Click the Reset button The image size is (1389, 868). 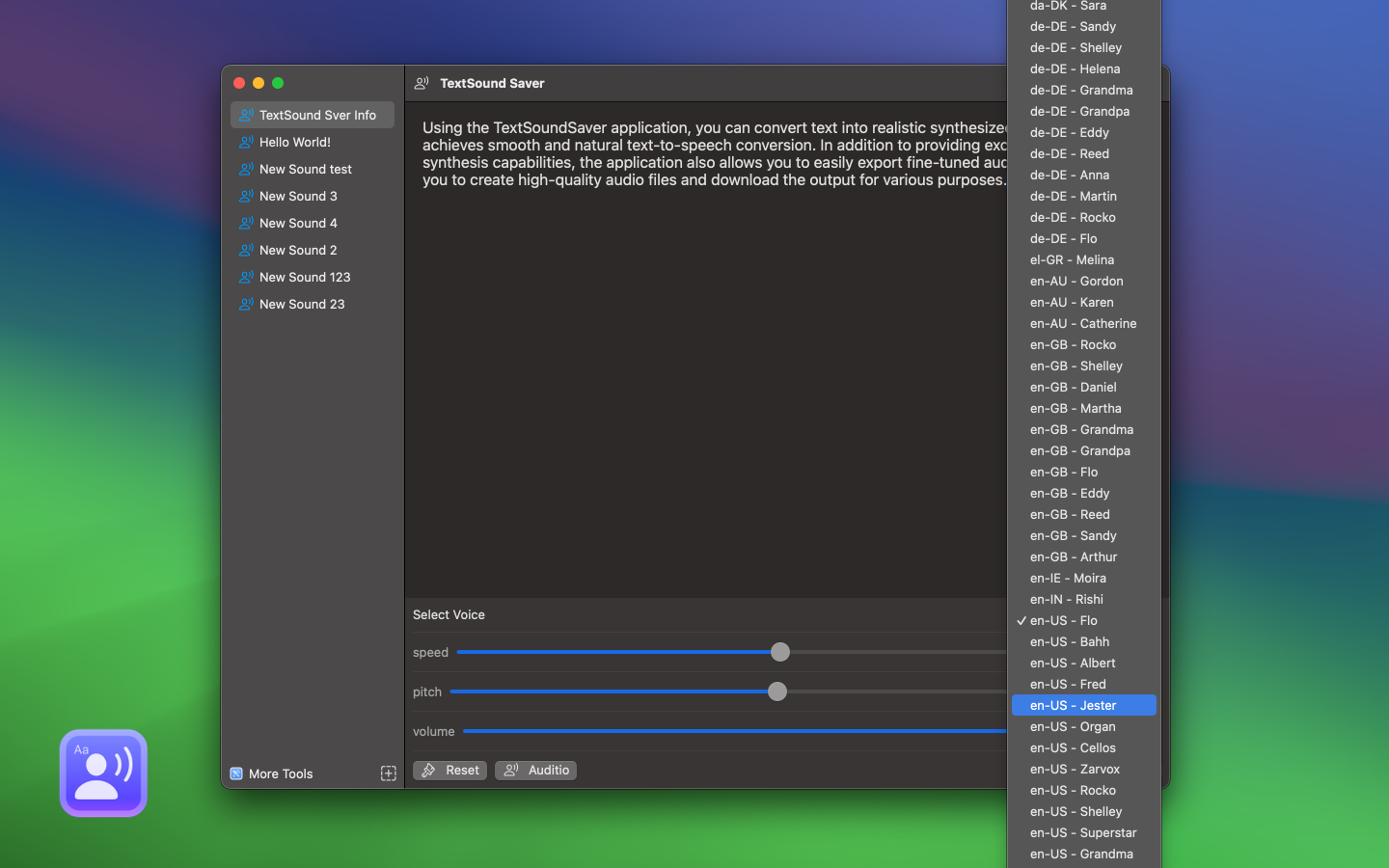[x=449, y=770]
